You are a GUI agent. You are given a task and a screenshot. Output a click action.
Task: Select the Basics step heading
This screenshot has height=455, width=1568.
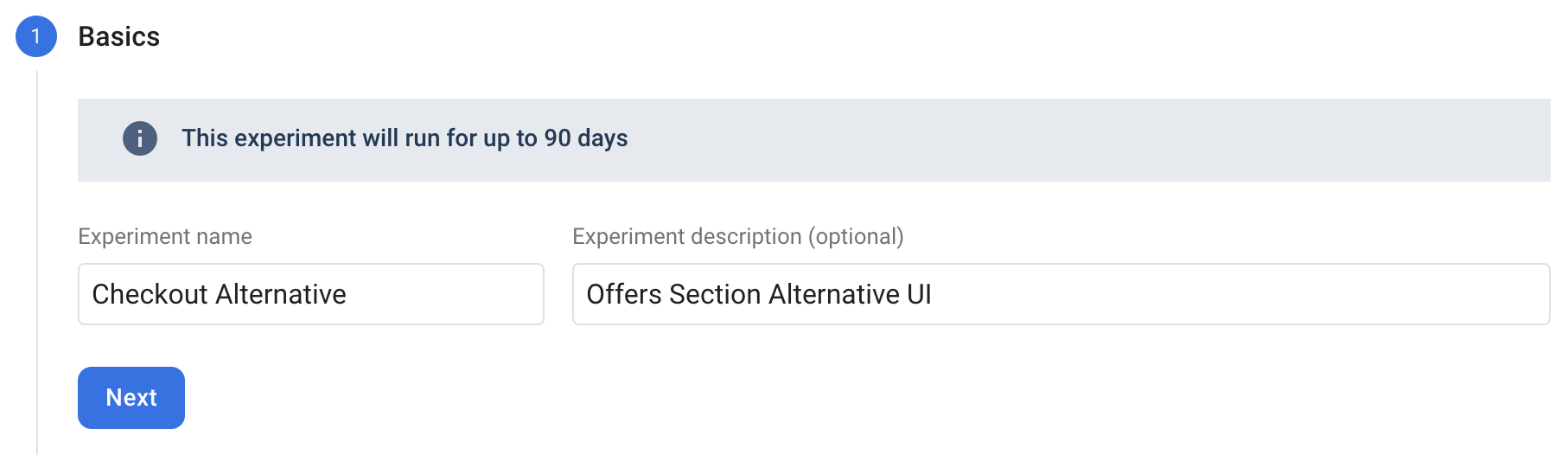tap(119, 36)
